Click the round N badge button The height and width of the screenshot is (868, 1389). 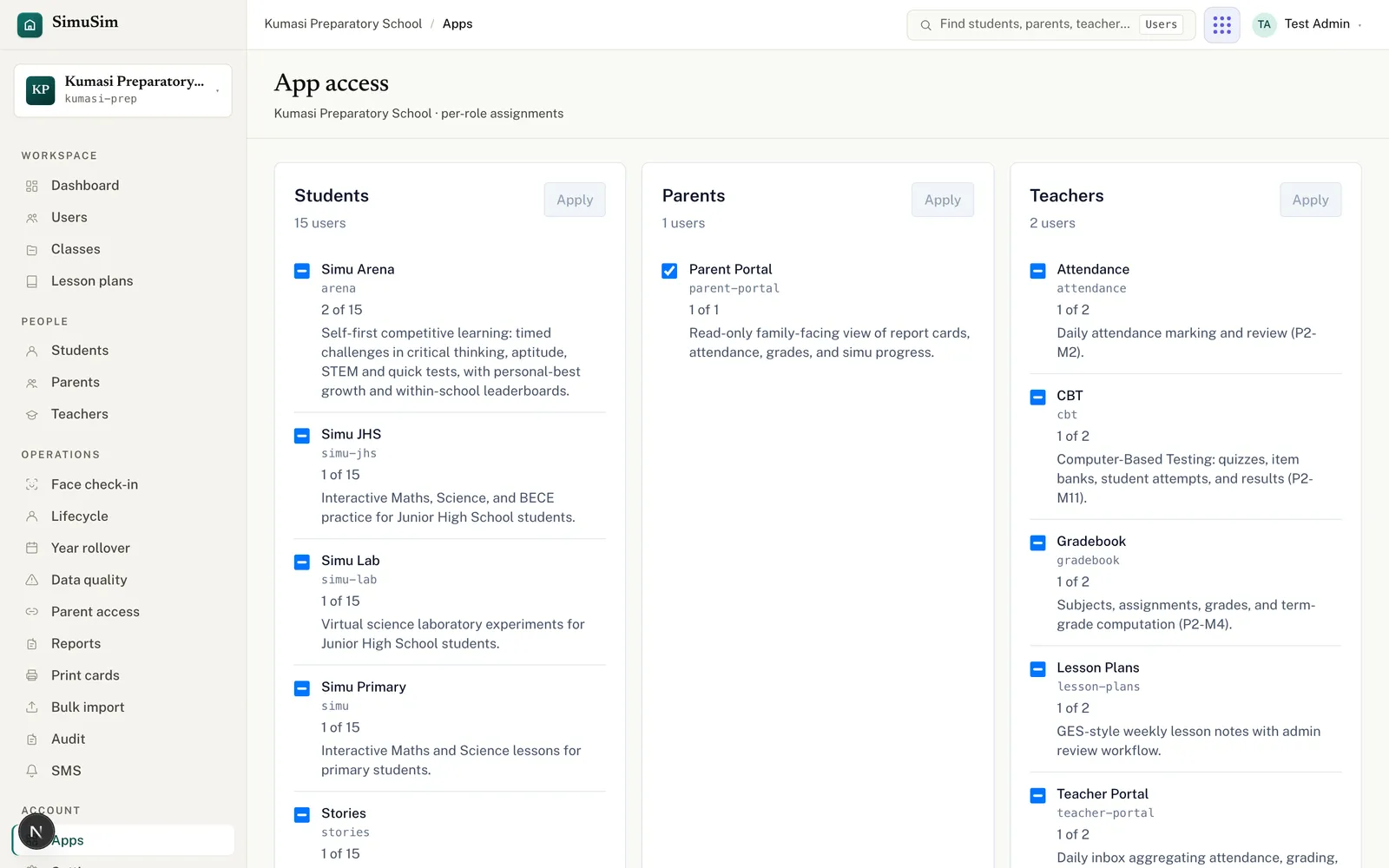click(x=36, y=832)
